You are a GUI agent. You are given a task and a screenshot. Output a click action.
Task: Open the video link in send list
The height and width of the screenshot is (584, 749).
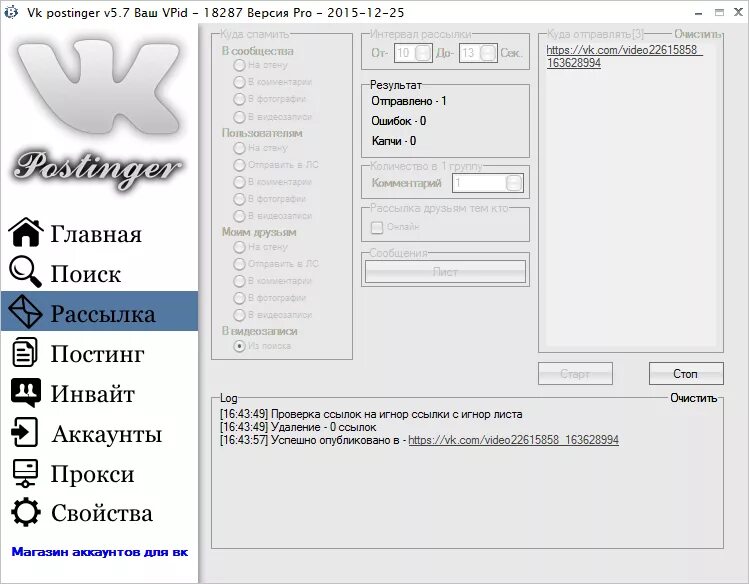[624, 56]
